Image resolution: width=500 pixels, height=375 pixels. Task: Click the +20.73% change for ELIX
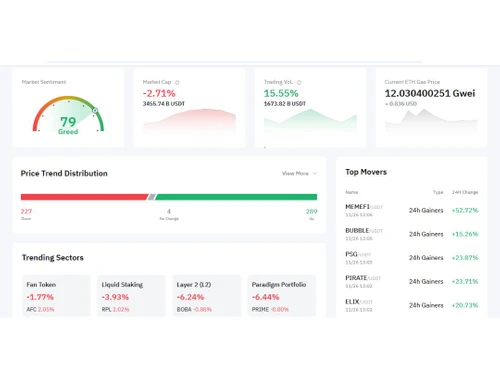click(465, 305)
